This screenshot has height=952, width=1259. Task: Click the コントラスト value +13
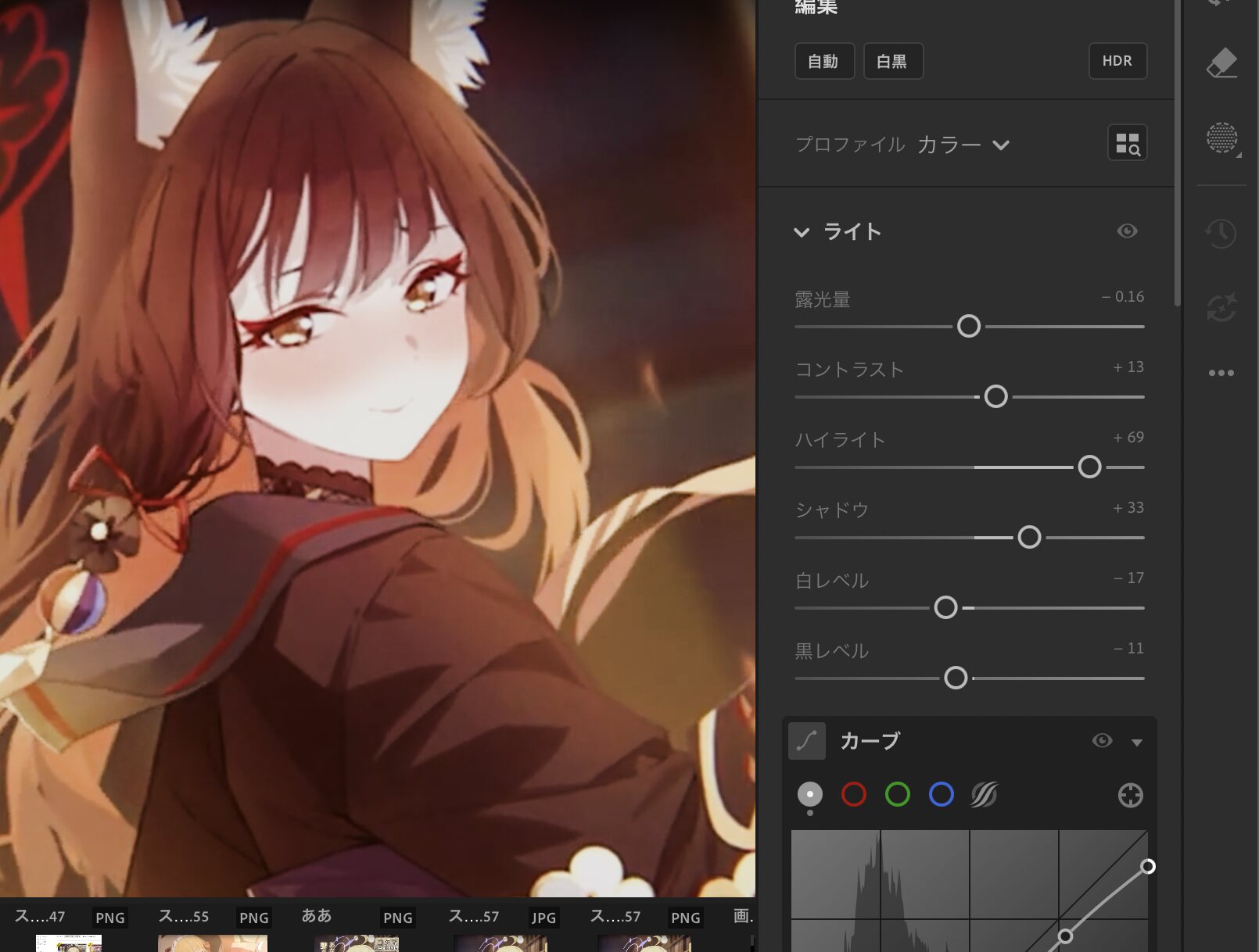1128,367
